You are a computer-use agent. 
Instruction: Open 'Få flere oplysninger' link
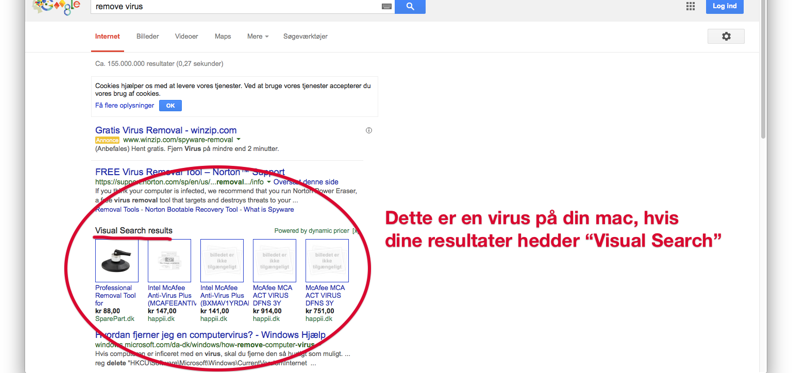125,106
